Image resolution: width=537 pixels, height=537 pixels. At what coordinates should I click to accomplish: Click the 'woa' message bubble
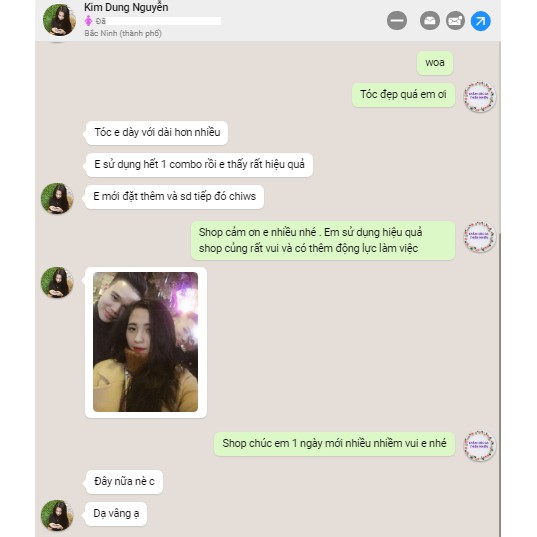coord(435,63)
